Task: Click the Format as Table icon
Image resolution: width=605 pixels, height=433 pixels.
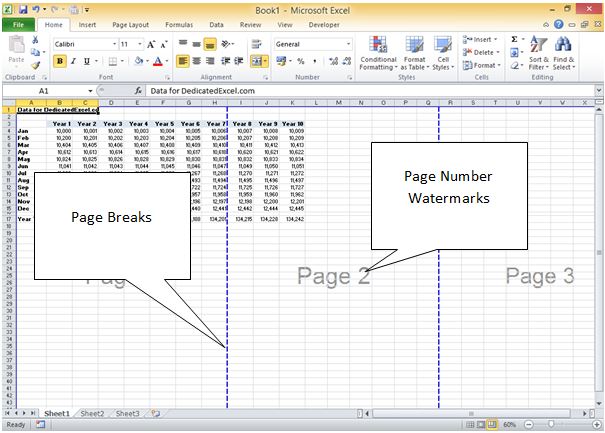Action: tap(414, 54)
